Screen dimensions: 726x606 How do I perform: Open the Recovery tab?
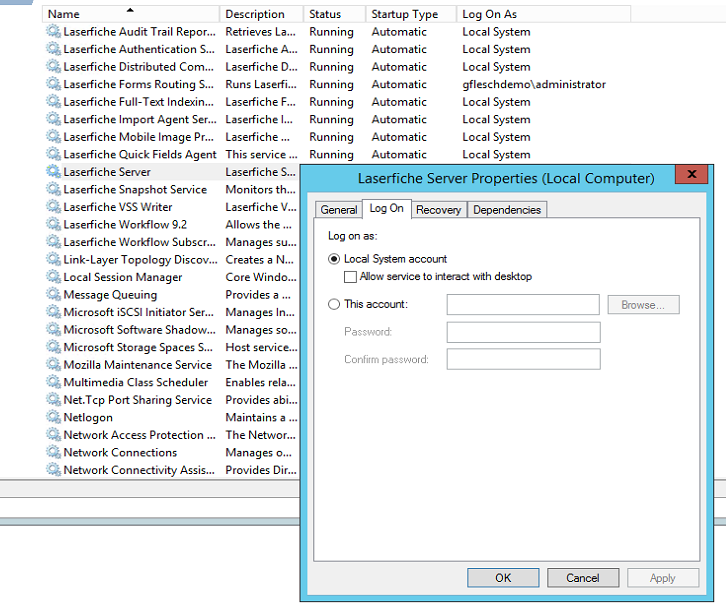[438, 210]
